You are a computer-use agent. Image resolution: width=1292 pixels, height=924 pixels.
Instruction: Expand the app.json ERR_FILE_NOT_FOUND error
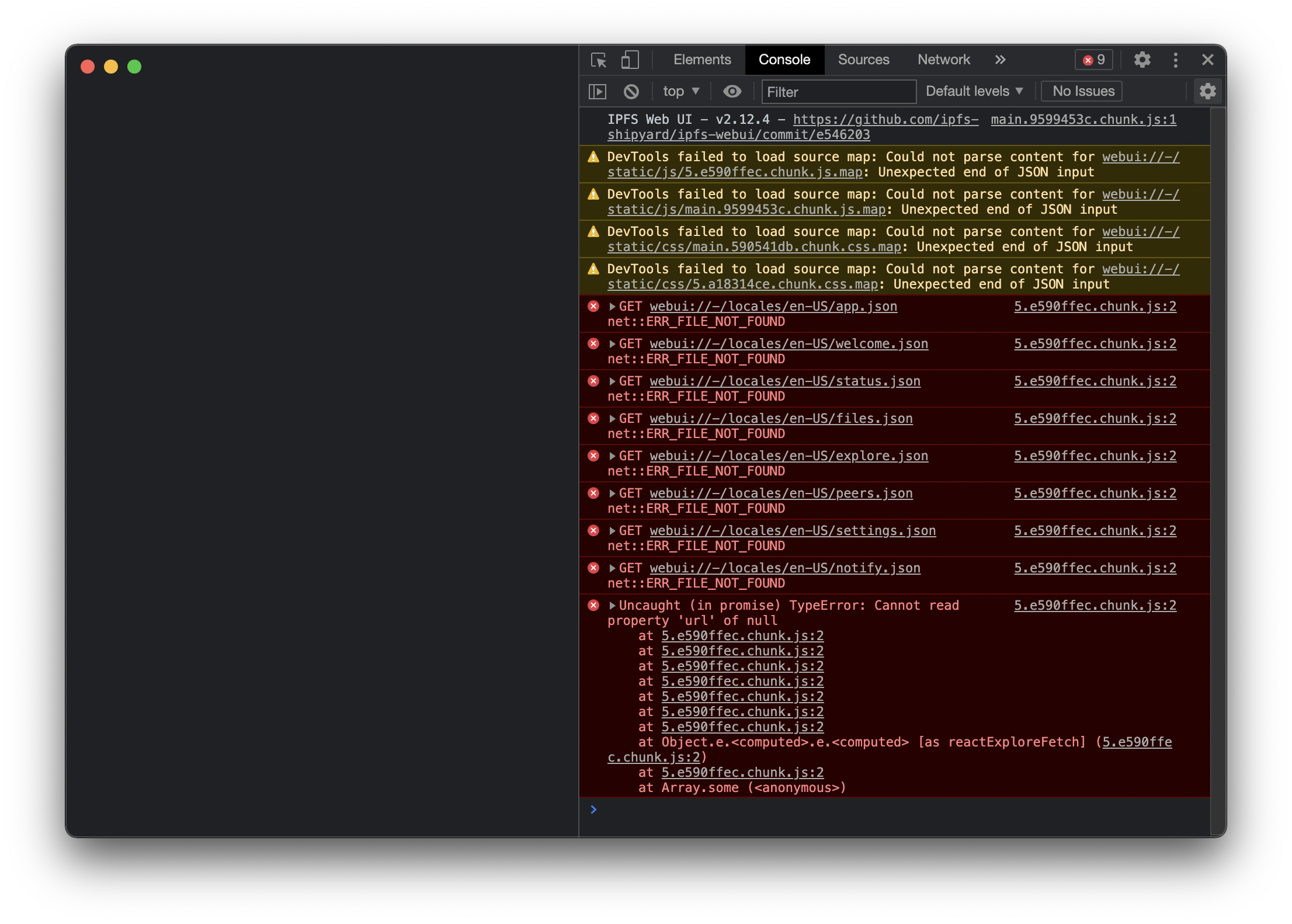612,305
